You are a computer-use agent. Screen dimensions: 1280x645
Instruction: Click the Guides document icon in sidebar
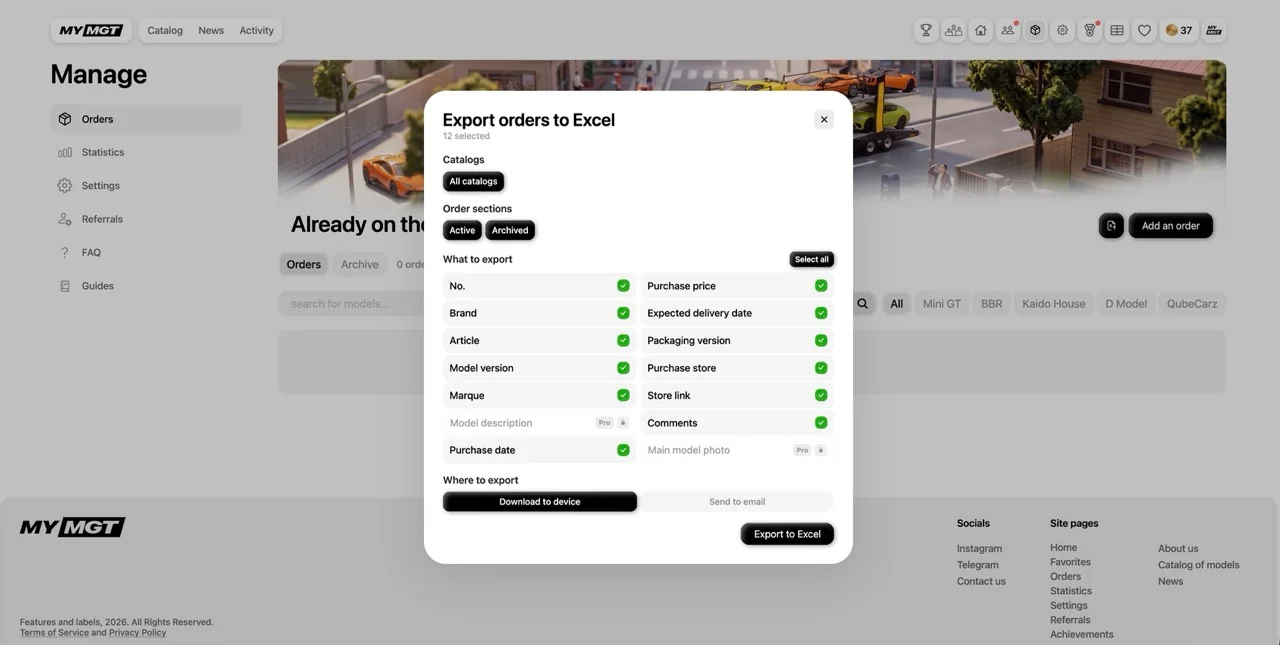pyautogui.click(x=65, y=286)
